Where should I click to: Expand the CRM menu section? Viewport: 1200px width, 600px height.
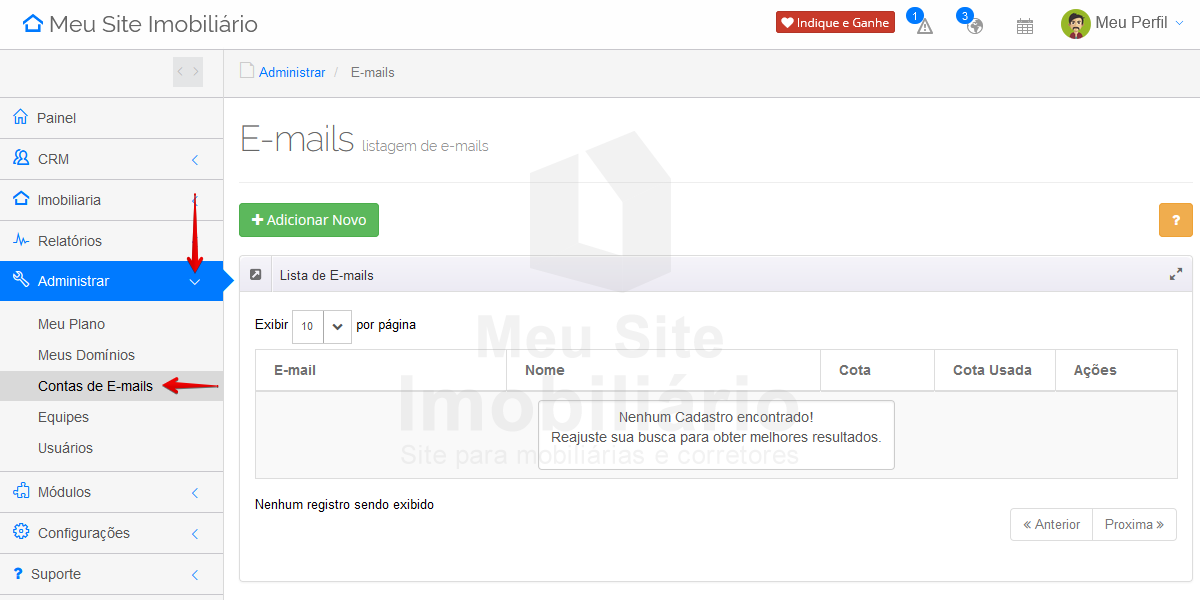[x=111, y=159]
